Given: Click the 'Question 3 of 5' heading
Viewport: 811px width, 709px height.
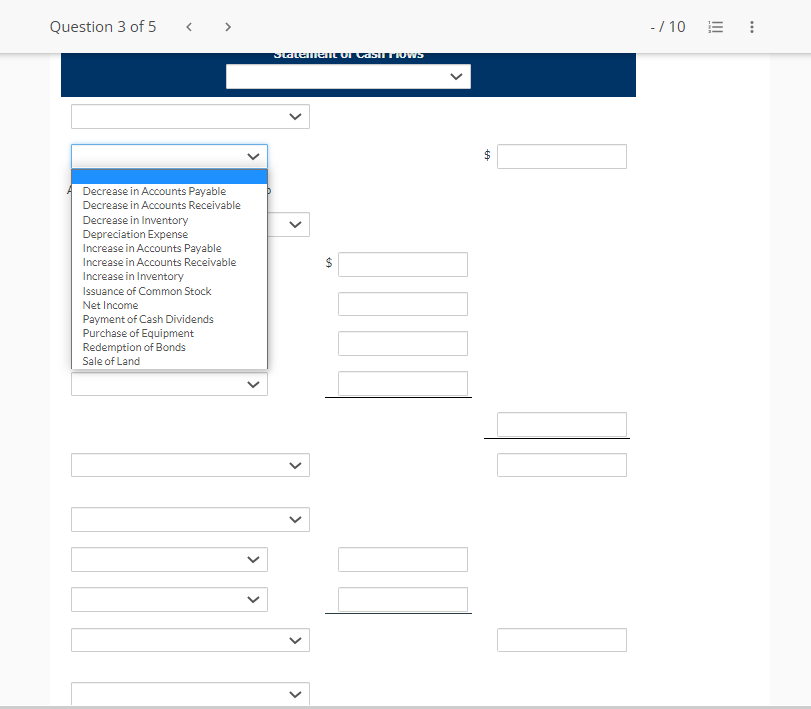Looking at the screenshot, I should 103,27.
